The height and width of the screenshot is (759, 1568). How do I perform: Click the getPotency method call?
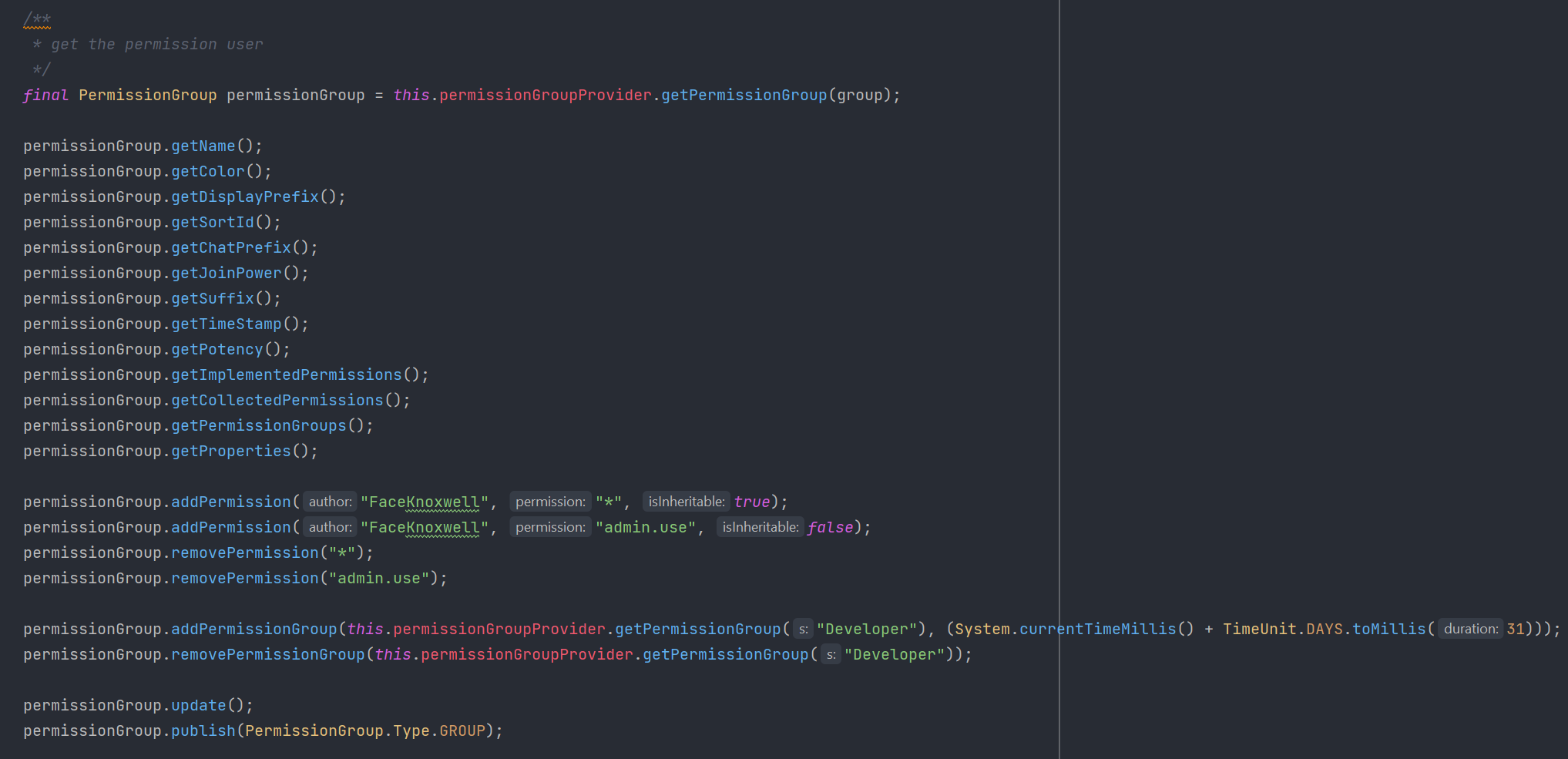click(217, 349)
